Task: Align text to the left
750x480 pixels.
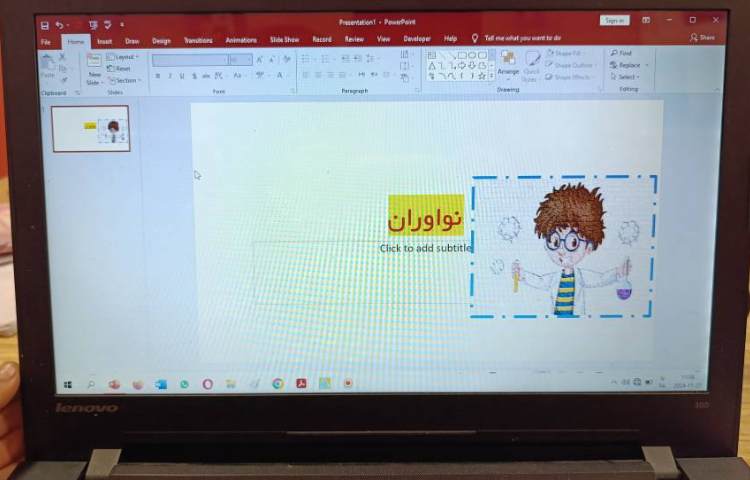Action: 305,75
